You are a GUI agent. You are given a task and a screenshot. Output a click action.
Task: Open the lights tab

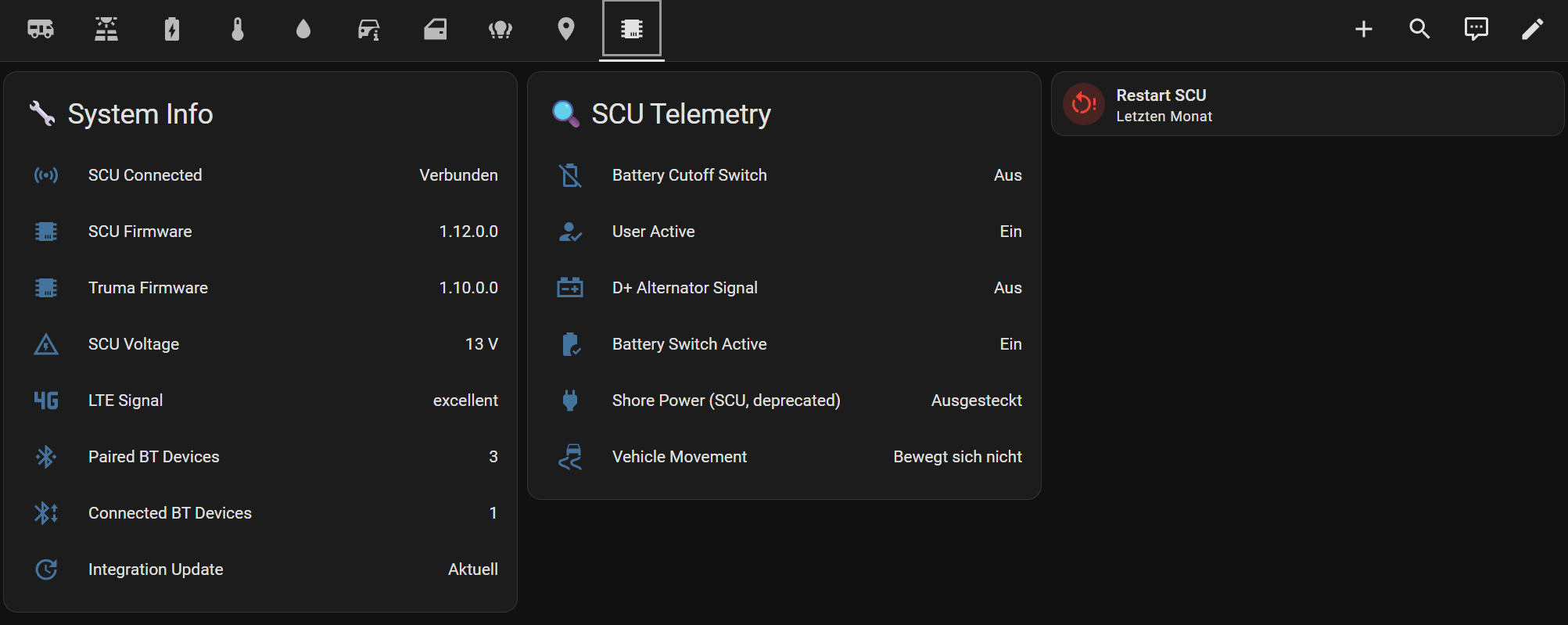pyautogui.click(x=501, y=30)
